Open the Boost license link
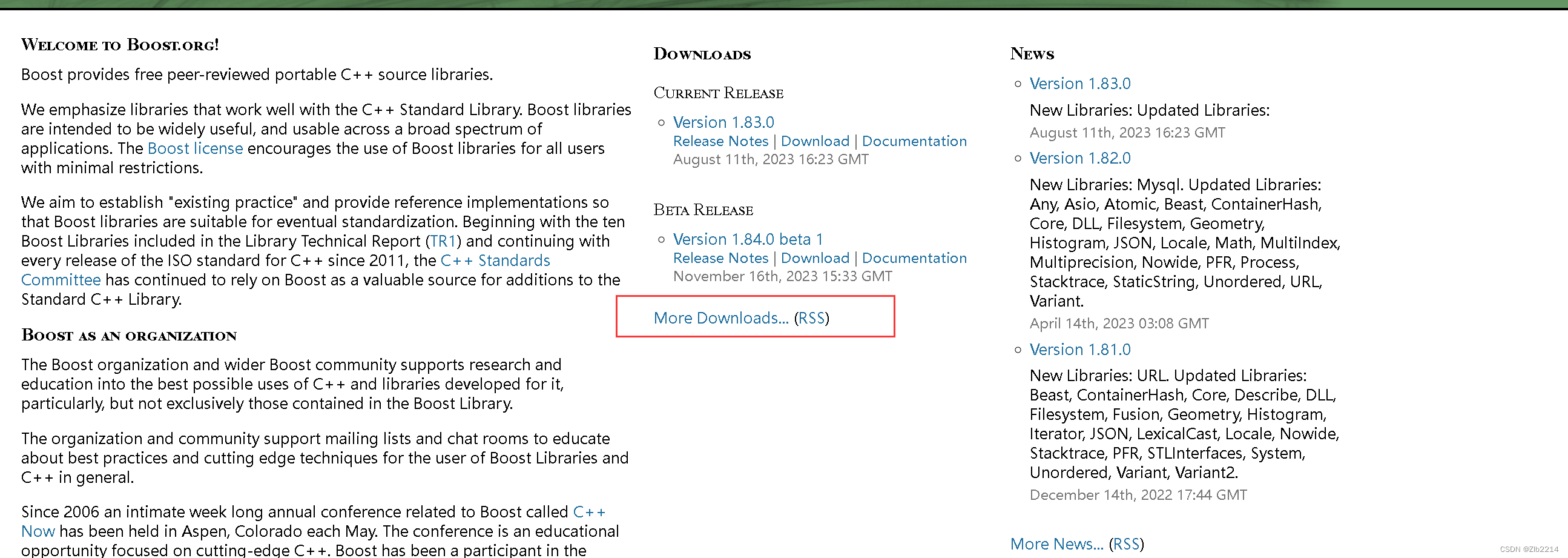This screenshot has height=558, width=1568. 195,148
